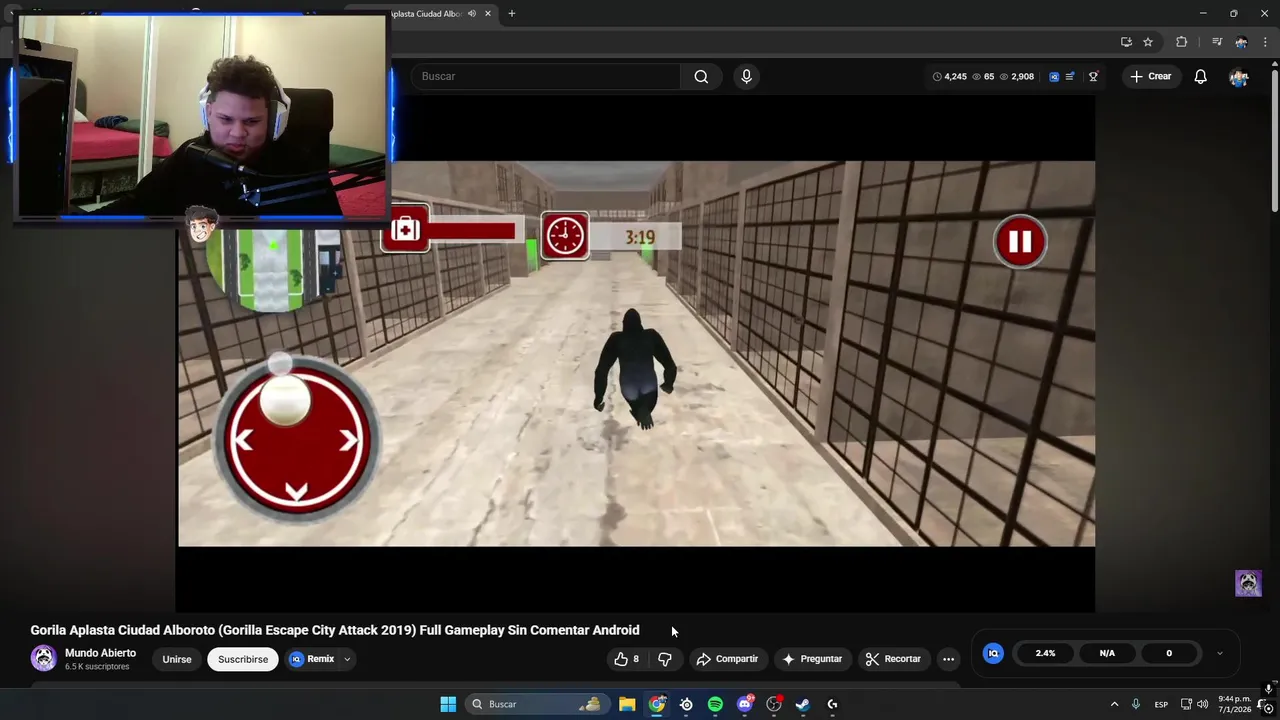Expand the vidIQ stats panel chevron
The height and width of the screenshot is (720, 1280).
(1219, 653)
